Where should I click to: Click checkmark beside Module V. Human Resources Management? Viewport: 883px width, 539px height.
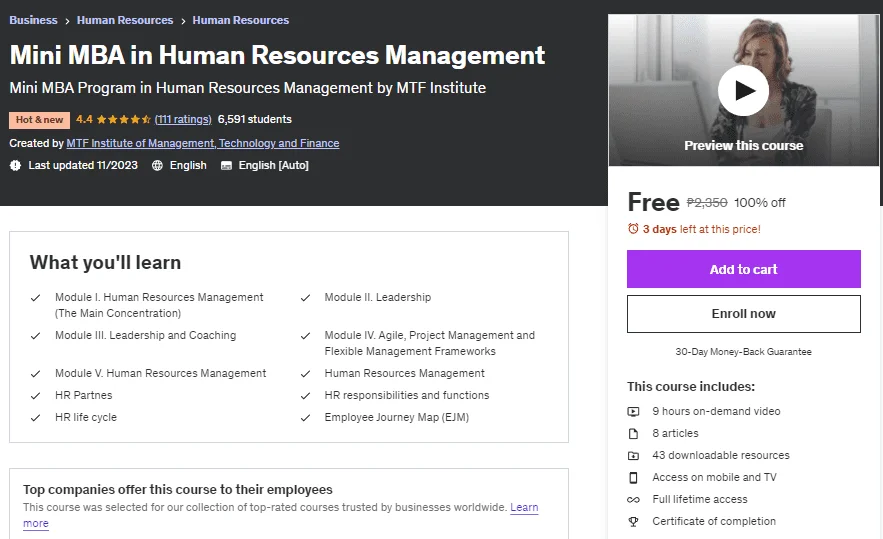pos(35,374)
